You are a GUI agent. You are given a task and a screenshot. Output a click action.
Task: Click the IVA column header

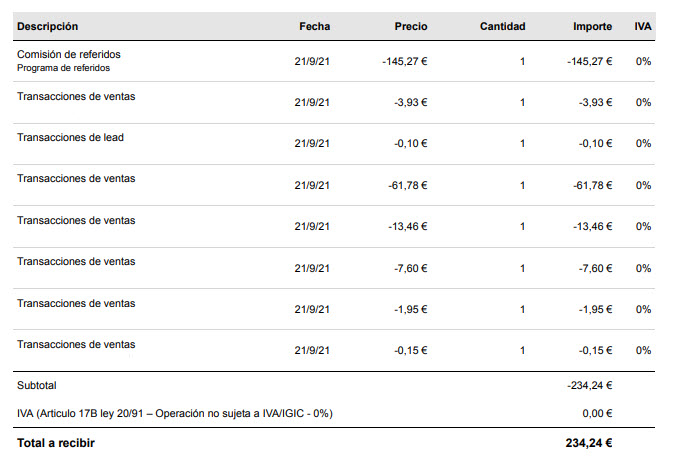(642, 26)
